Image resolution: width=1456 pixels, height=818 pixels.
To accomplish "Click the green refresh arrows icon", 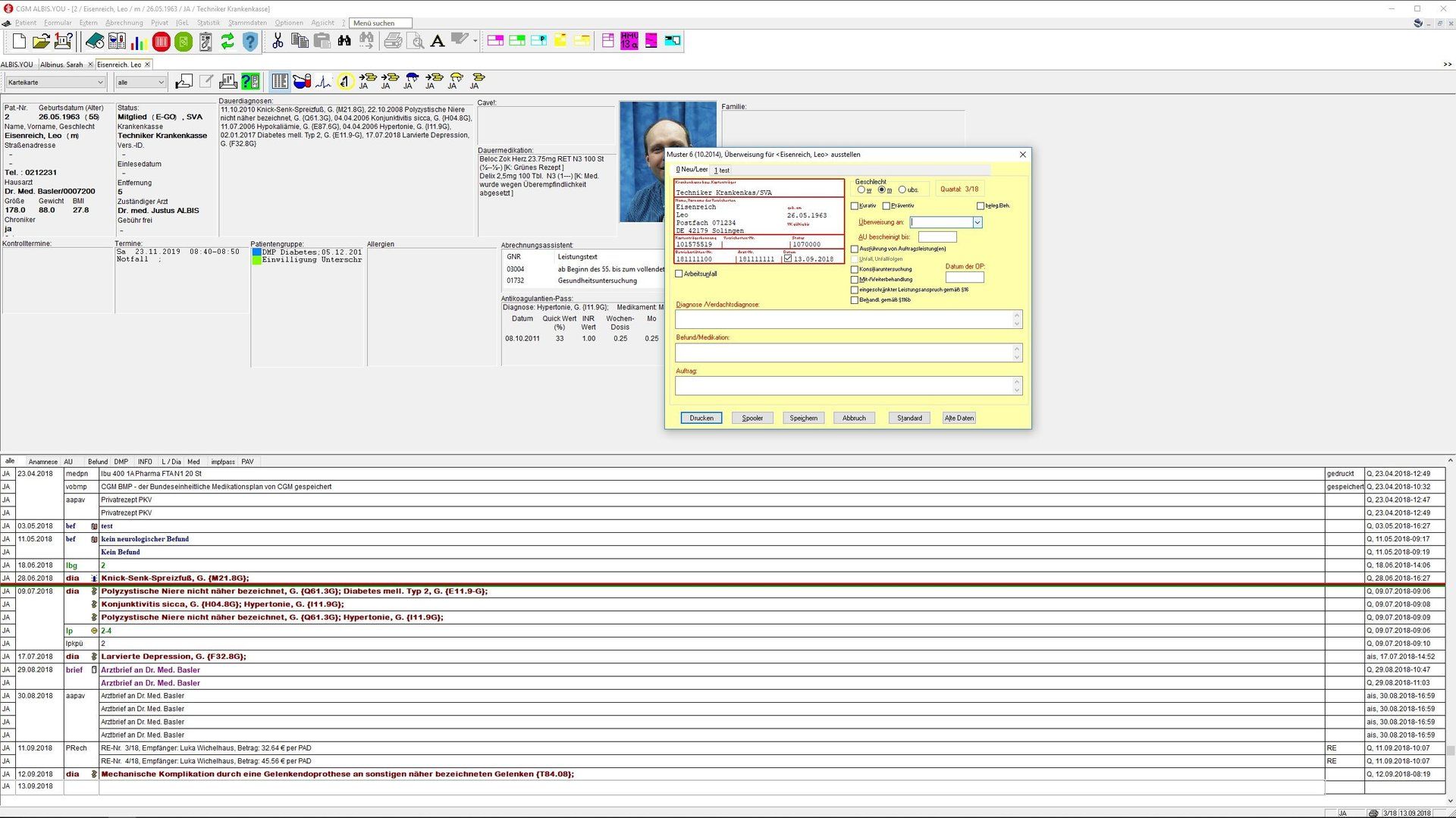I will point(227,40).
